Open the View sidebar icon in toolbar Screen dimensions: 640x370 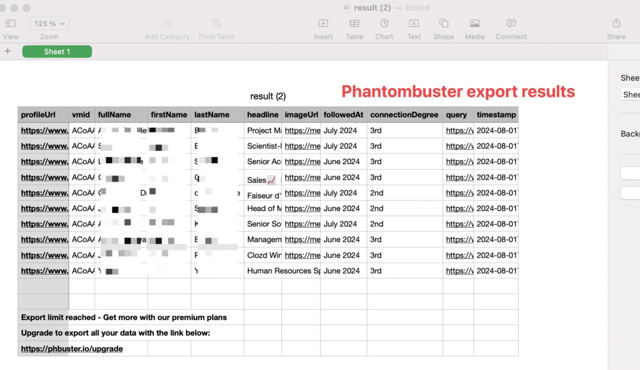(11, 24)
